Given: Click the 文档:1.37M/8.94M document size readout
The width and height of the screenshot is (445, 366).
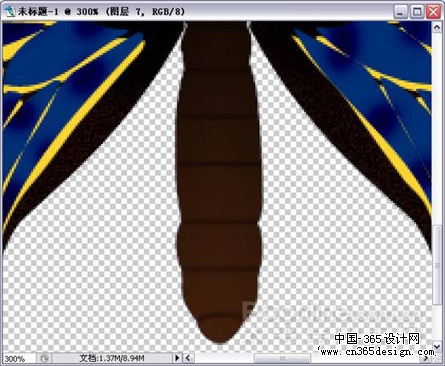Looking at the screenshot, I should pyautogui.click(x=112, y=358).
